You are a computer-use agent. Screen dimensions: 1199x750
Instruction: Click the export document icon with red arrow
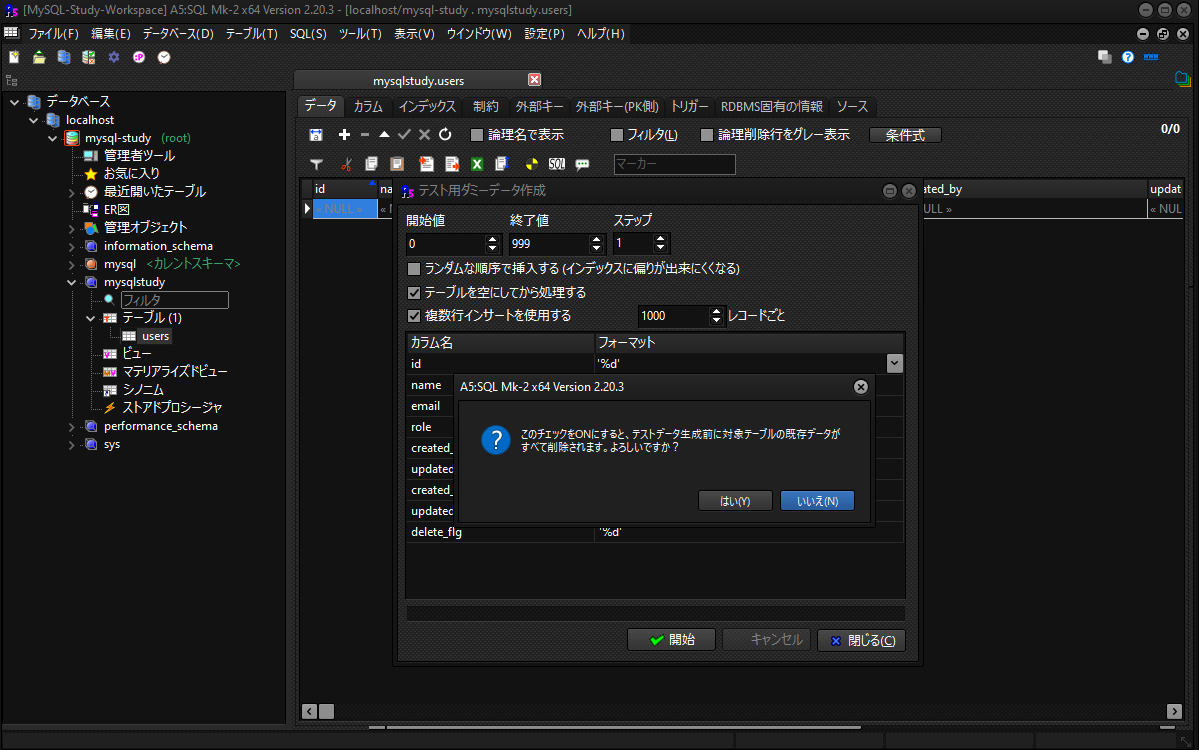tap(452, 164)
